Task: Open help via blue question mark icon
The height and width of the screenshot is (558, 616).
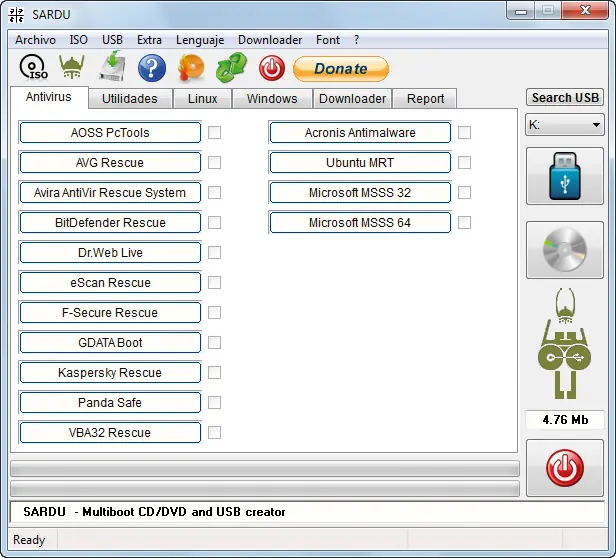Action: 152,68
